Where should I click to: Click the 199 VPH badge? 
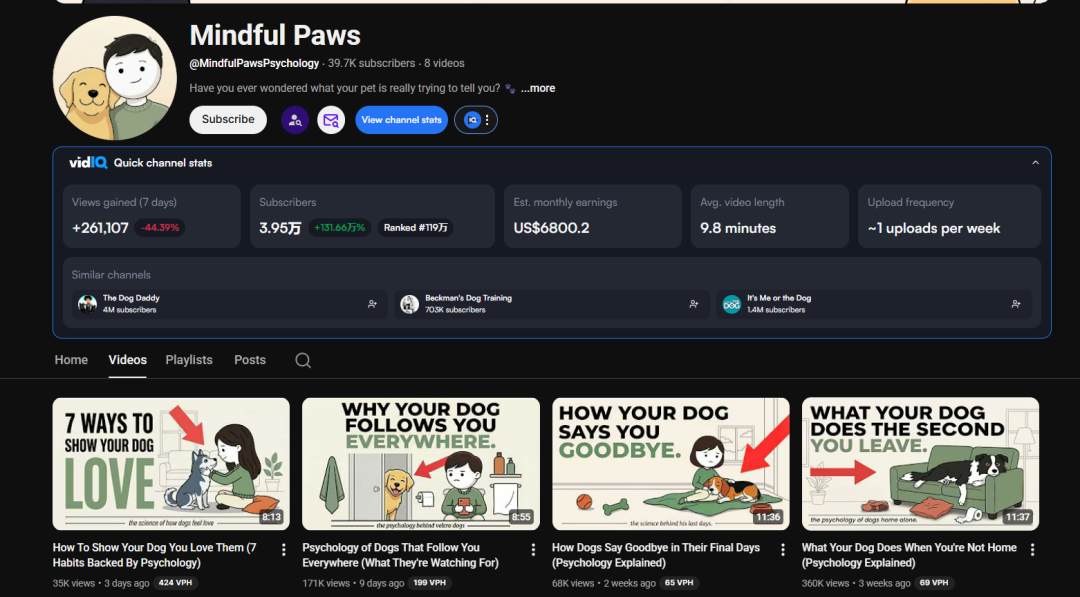pos(430,583)
